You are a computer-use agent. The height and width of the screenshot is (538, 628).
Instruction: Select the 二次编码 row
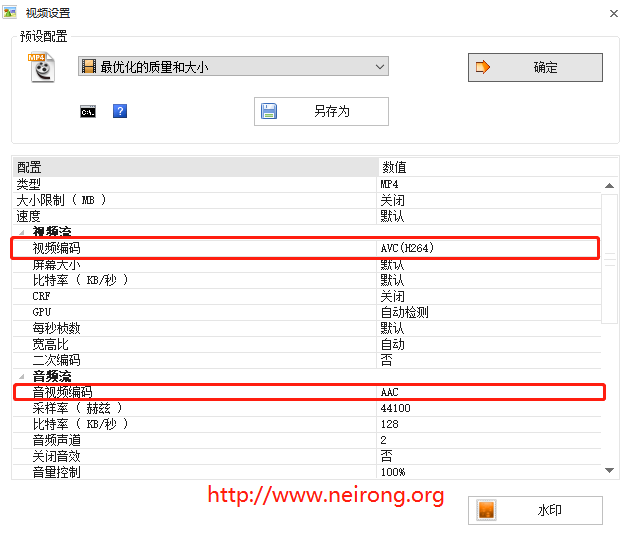coord(307,361)
